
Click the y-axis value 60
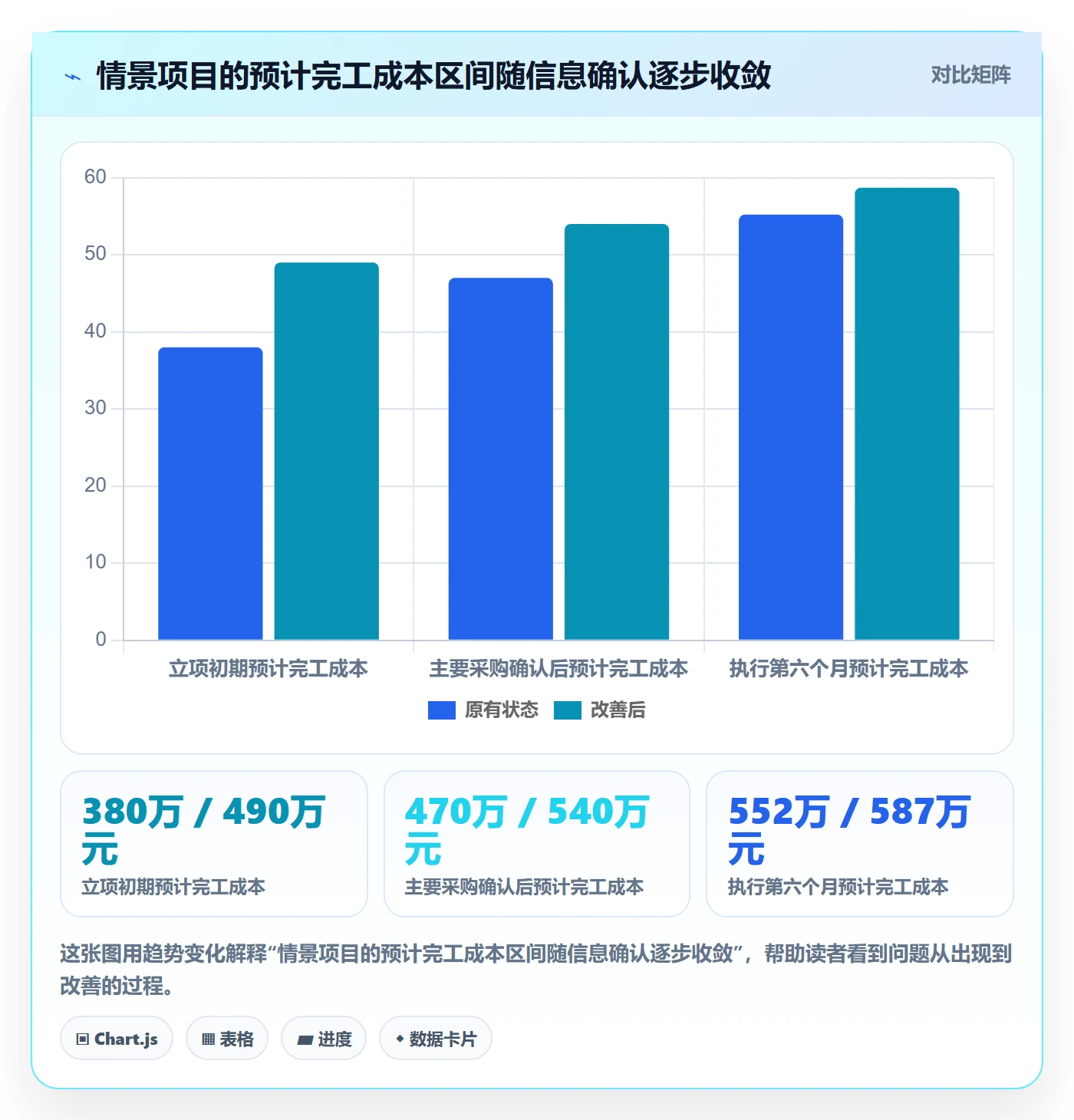coord(95,177)
